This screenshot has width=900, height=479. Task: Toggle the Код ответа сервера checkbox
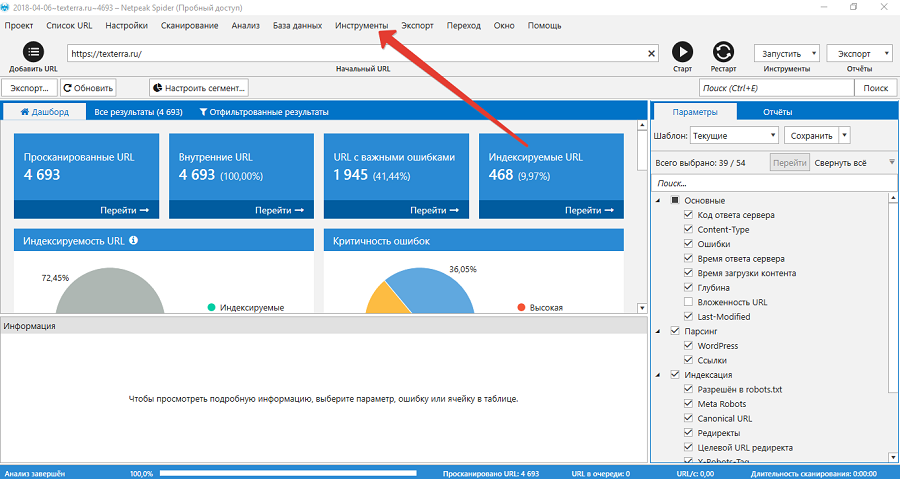(688, 215)
